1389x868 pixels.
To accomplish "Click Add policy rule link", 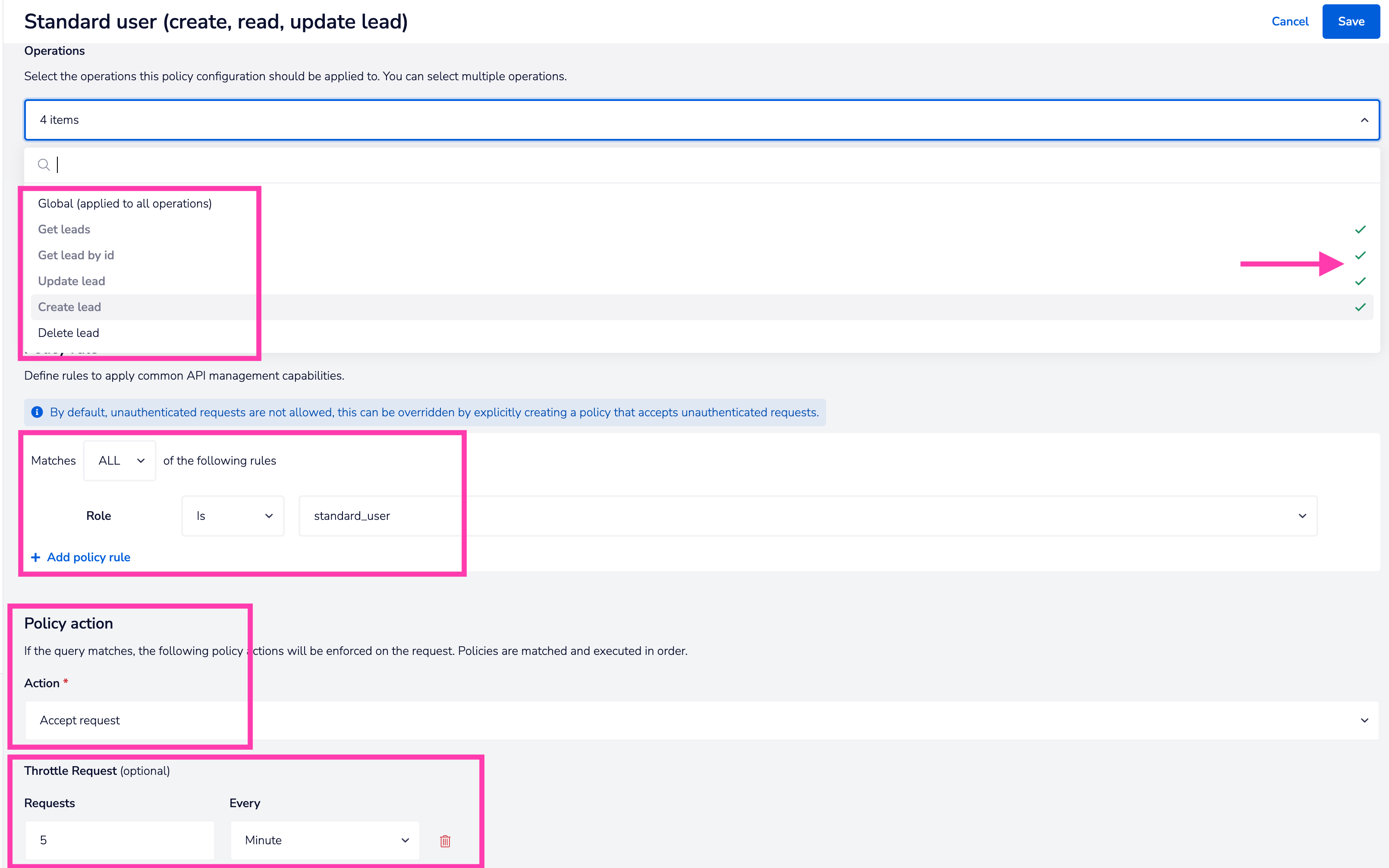I will coord(88,557).
